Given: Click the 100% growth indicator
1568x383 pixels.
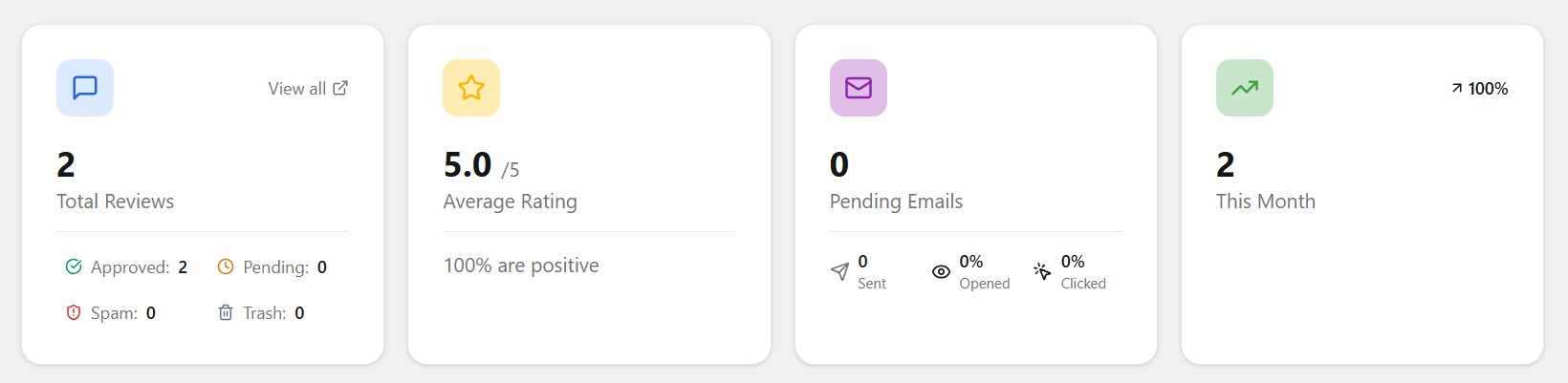Looking at the screenshot, I should 1479,89.
